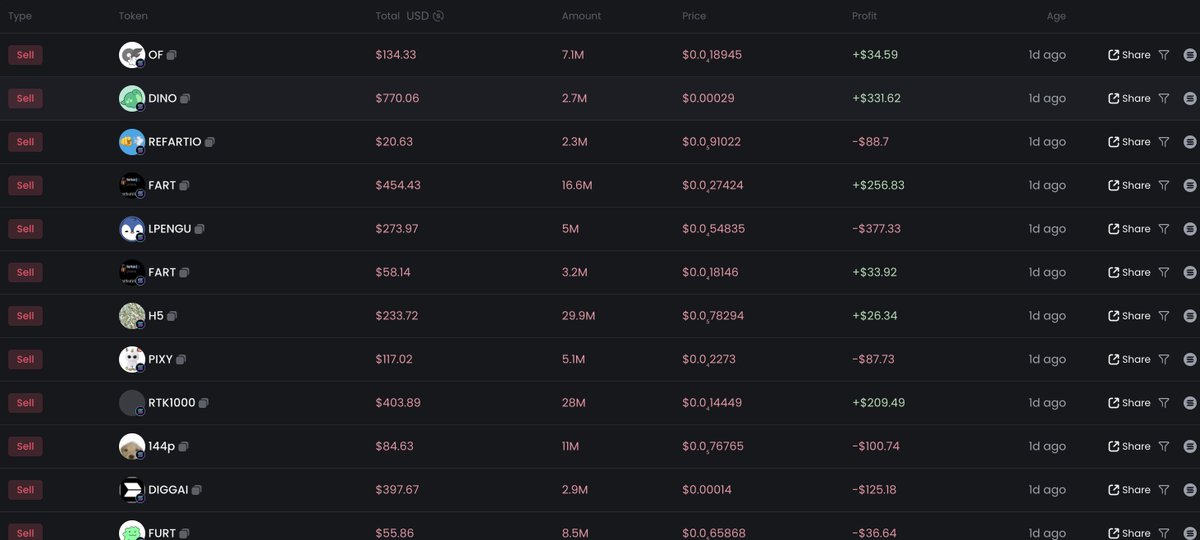
Task: Filter trades by the RTK1000 token
Action: pos(1163,403)
